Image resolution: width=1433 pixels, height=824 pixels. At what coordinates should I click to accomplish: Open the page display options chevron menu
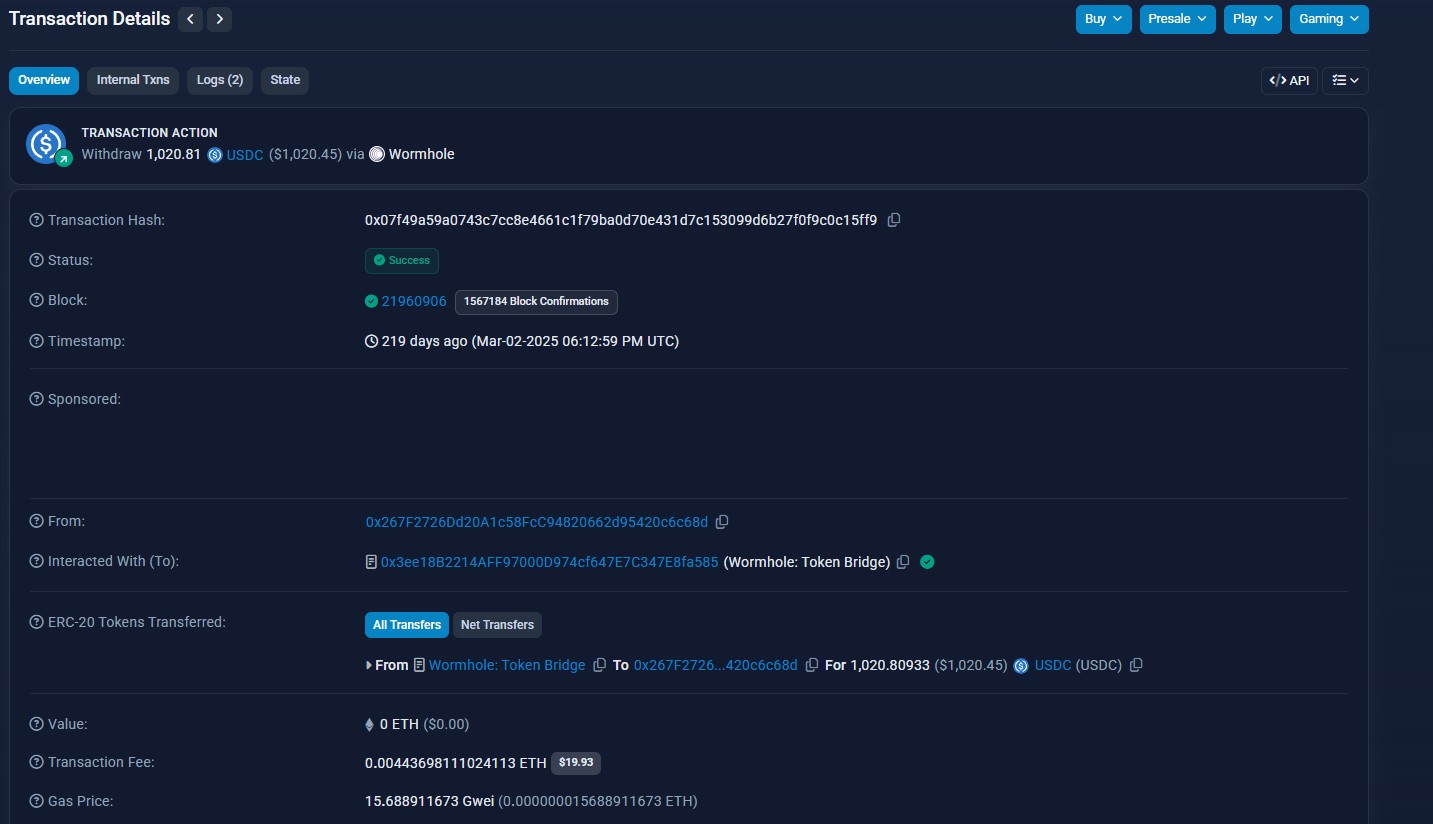[x=1345, y=80]
